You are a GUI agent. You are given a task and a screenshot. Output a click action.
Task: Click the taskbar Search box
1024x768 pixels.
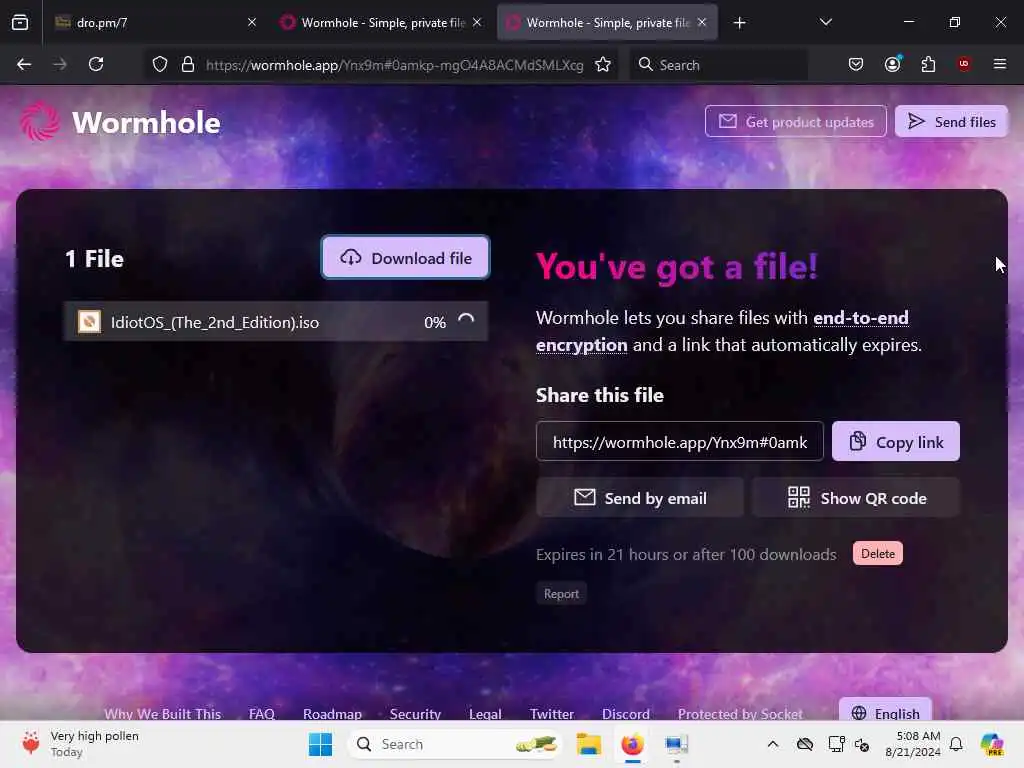pos(455,744)
